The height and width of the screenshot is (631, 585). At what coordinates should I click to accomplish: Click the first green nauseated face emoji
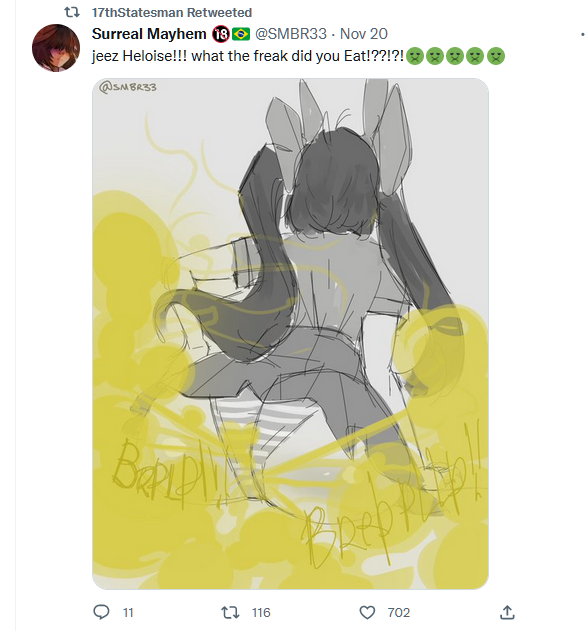click(x=415, y=56)
